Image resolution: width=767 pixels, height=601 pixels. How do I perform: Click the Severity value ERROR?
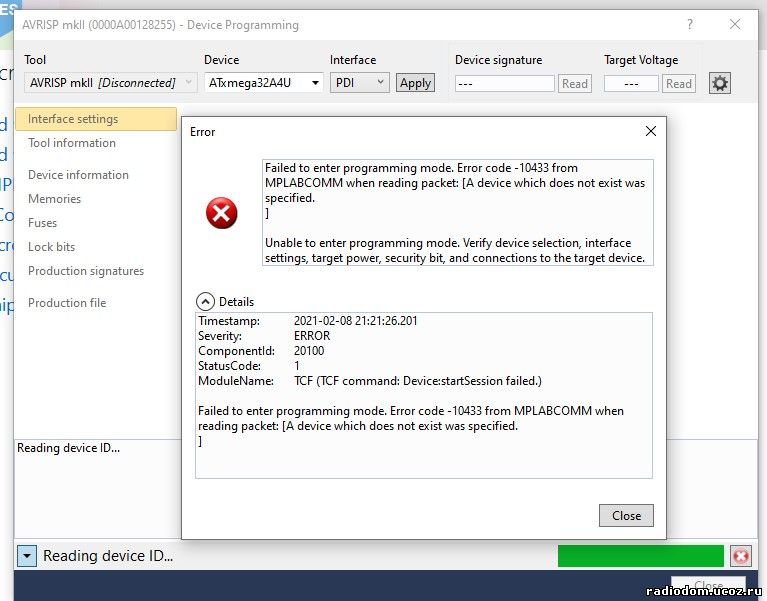coord(312,336)
